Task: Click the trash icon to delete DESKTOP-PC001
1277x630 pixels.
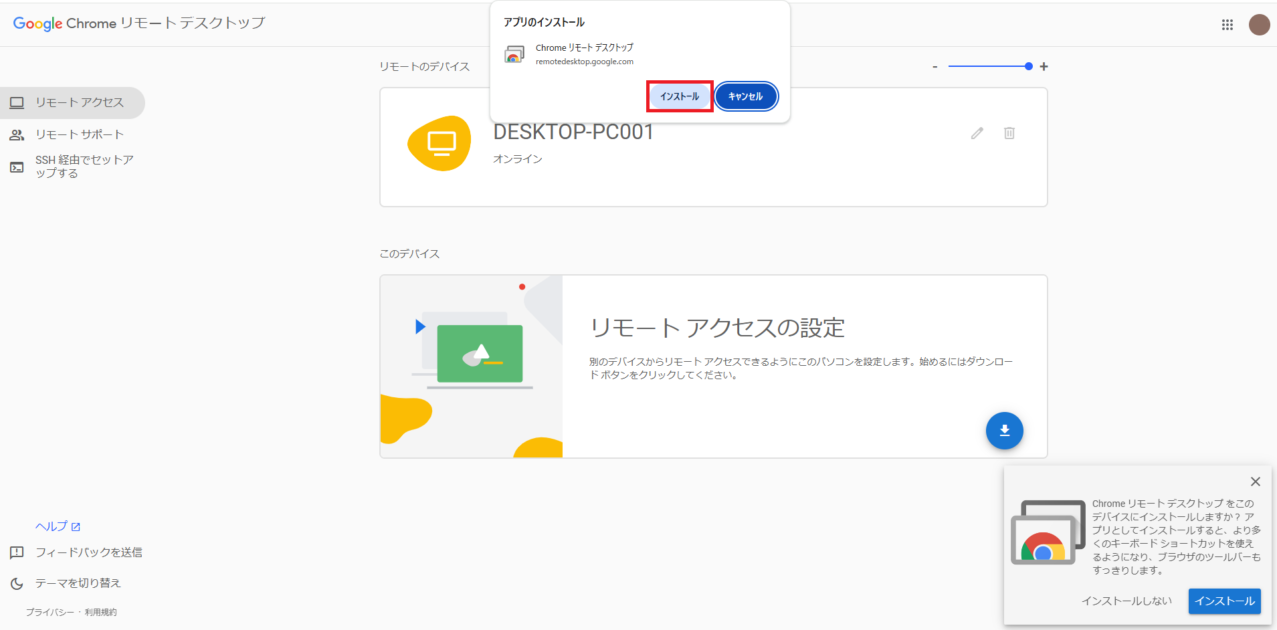Action: [x=1009, y=133]
